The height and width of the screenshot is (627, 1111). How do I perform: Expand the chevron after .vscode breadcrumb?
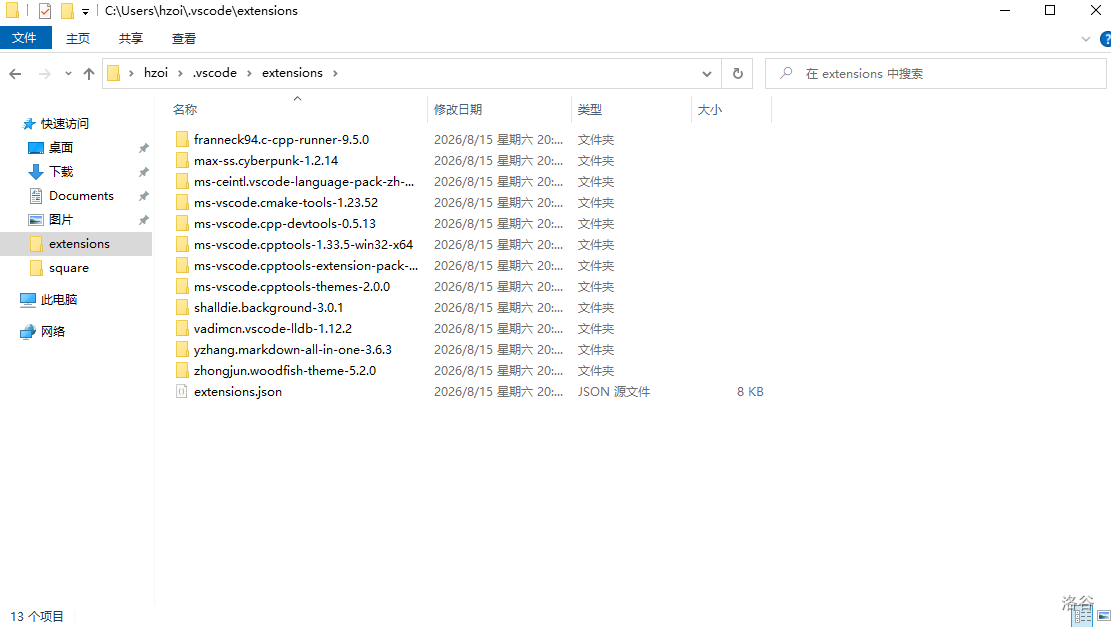pos(249,73)
